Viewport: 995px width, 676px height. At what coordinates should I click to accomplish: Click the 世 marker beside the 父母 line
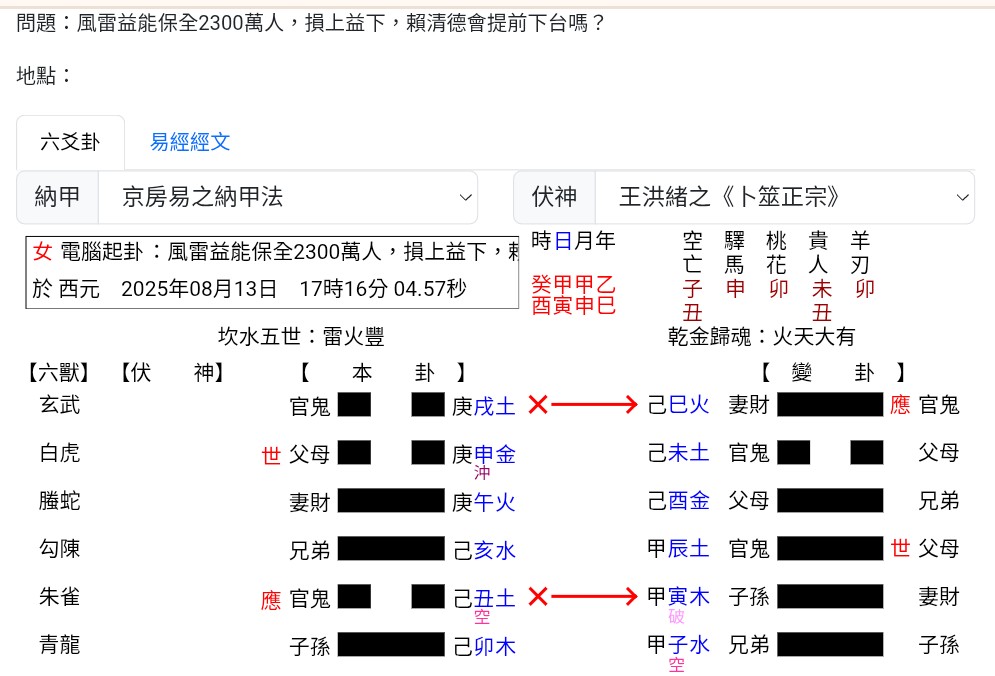coord(271,453)
